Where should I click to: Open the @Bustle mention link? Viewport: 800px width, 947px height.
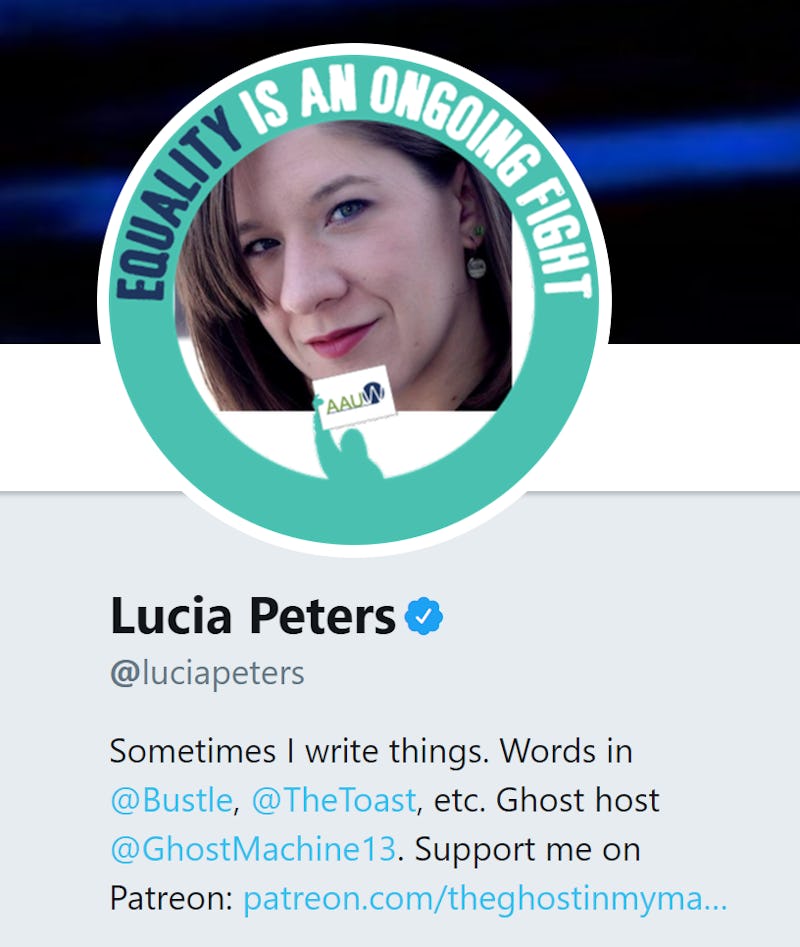(x=172, y=800)
